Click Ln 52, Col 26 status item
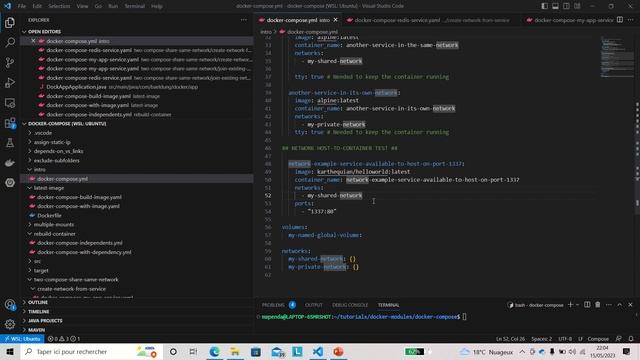640x360 pixels. coord(510,339)
